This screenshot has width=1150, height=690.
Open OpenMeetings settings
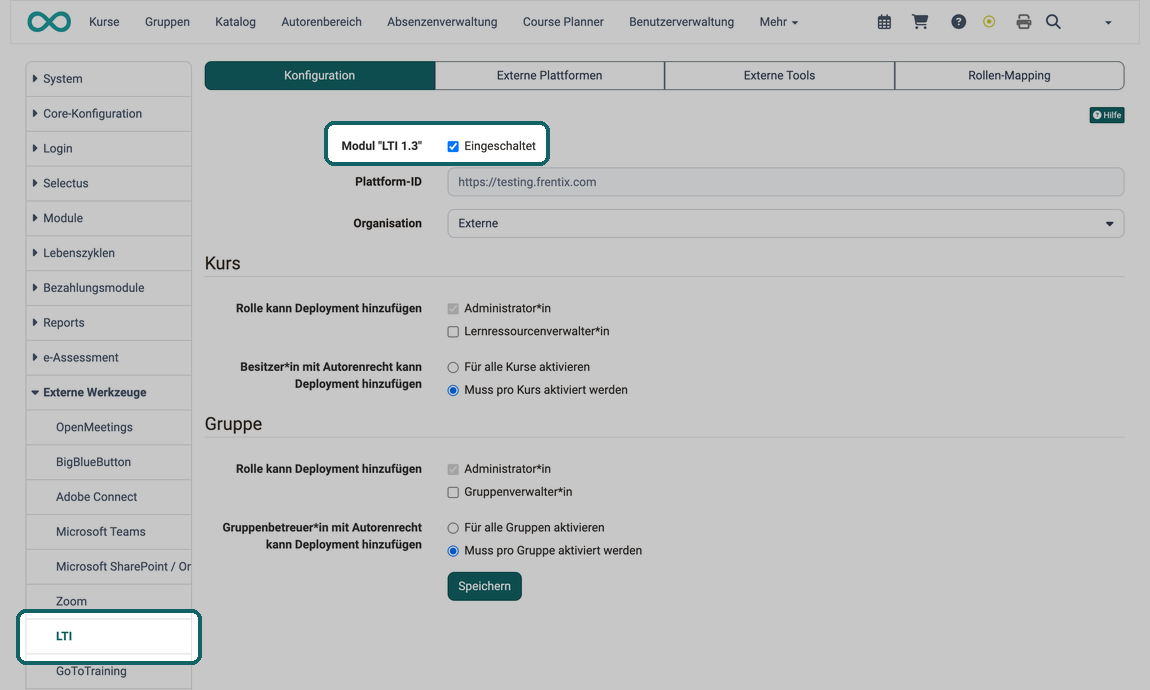pyautogui.click(x=109, y=427)
